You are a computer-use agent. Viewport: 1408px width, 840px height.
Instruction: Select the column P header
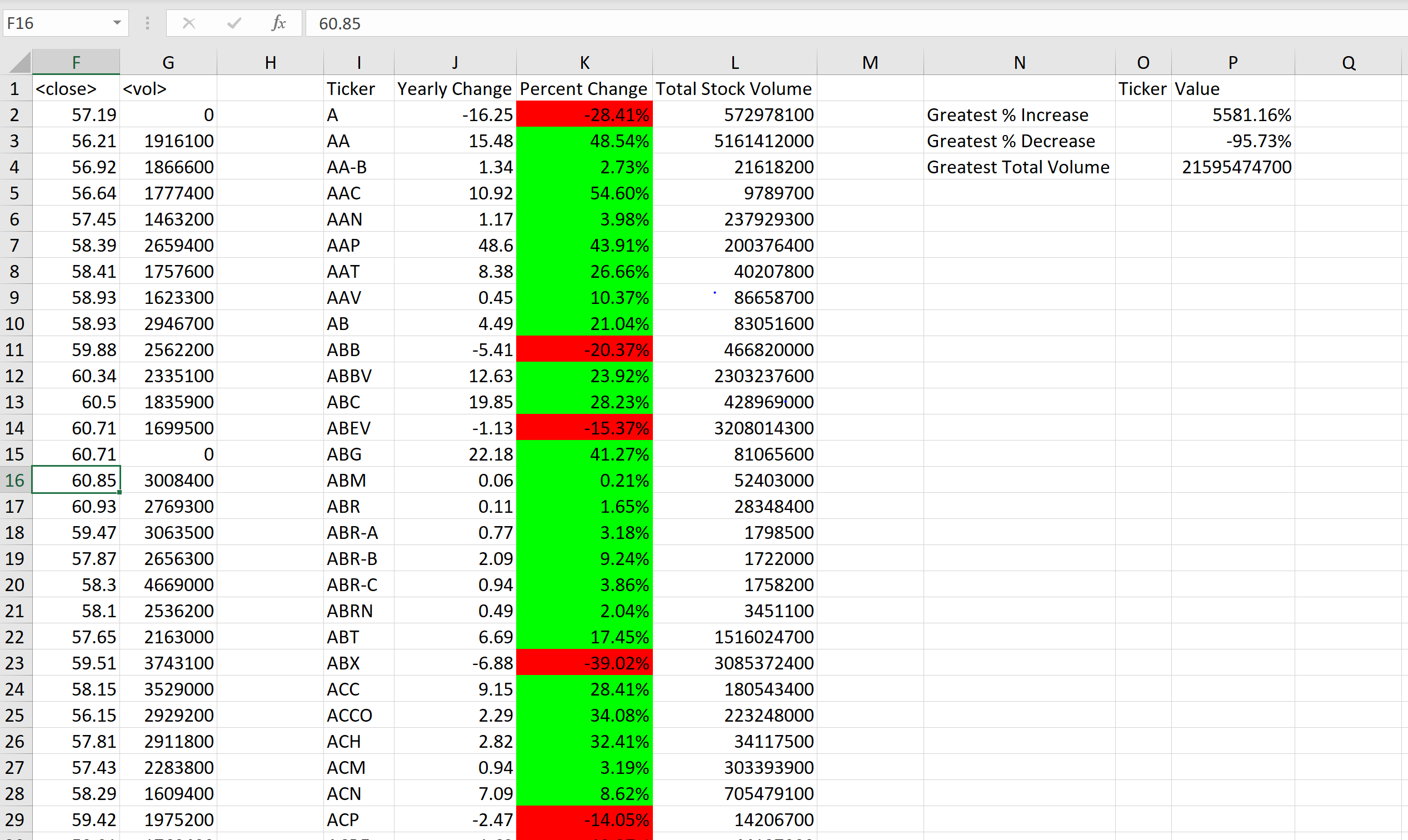(x=1232, y=62)
